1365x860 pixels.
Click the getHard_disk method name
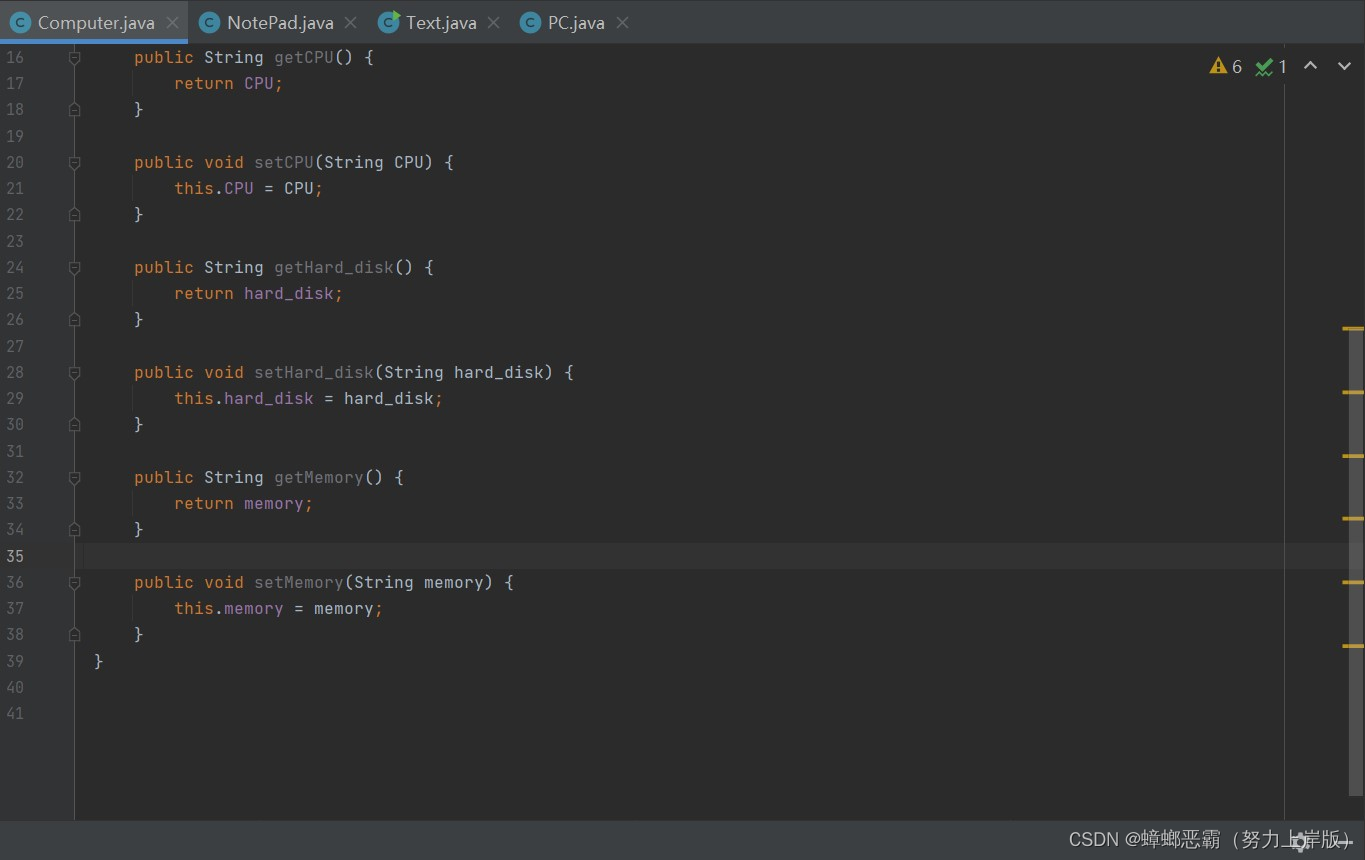334,267
